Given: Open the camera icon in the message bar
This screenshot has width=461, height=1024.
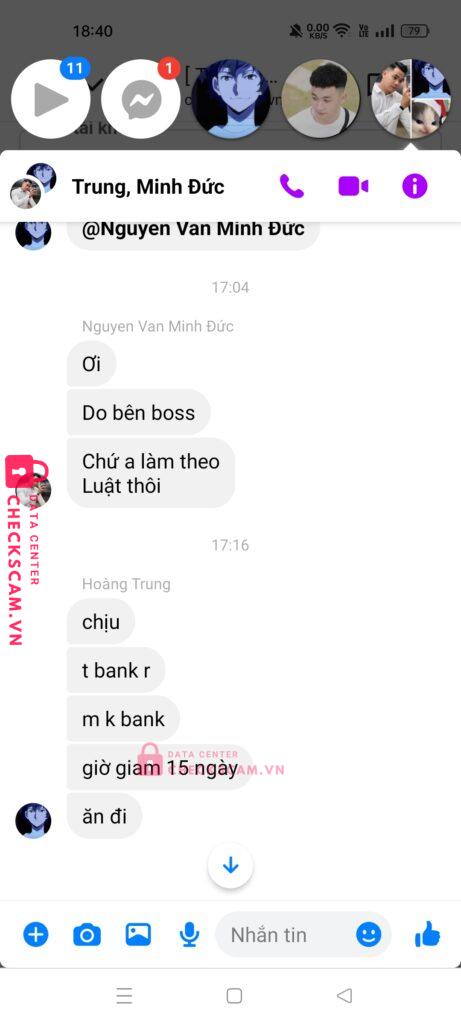Looking at the screenshot, I should [x=87, y=935].
